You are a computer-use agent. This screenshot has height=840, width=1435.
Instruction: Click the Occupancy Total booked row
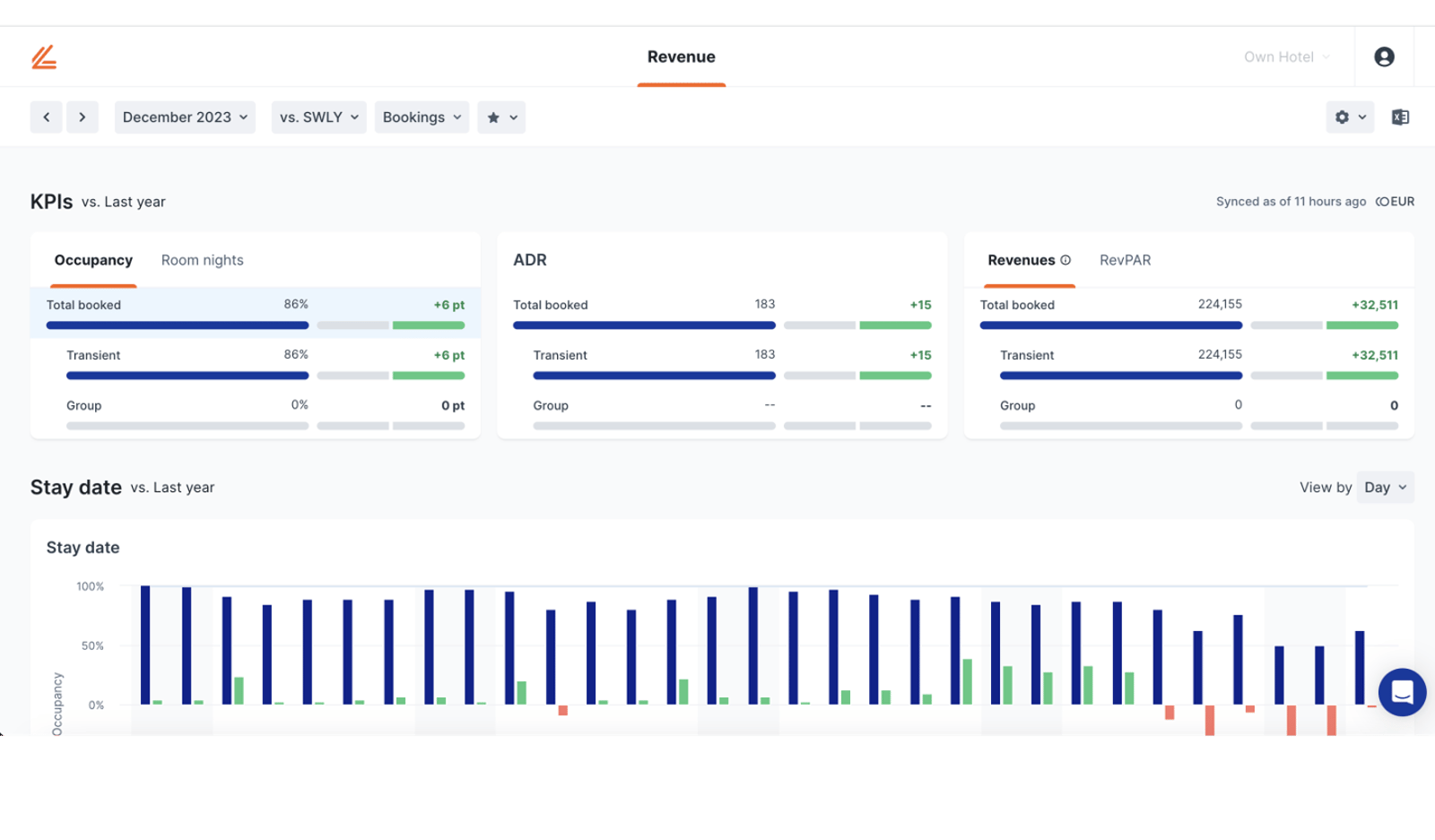click(x=256, y=313)
